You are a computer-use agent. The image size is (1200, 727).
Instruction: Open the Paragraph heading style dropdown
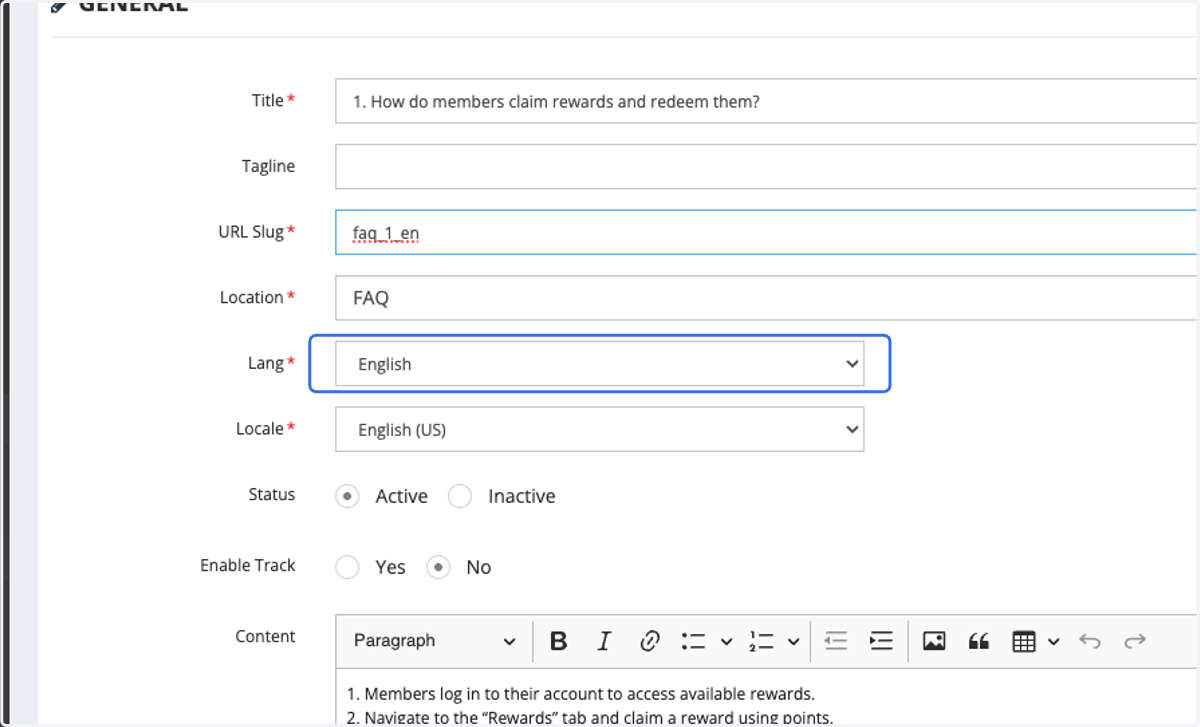click(435, 642)
